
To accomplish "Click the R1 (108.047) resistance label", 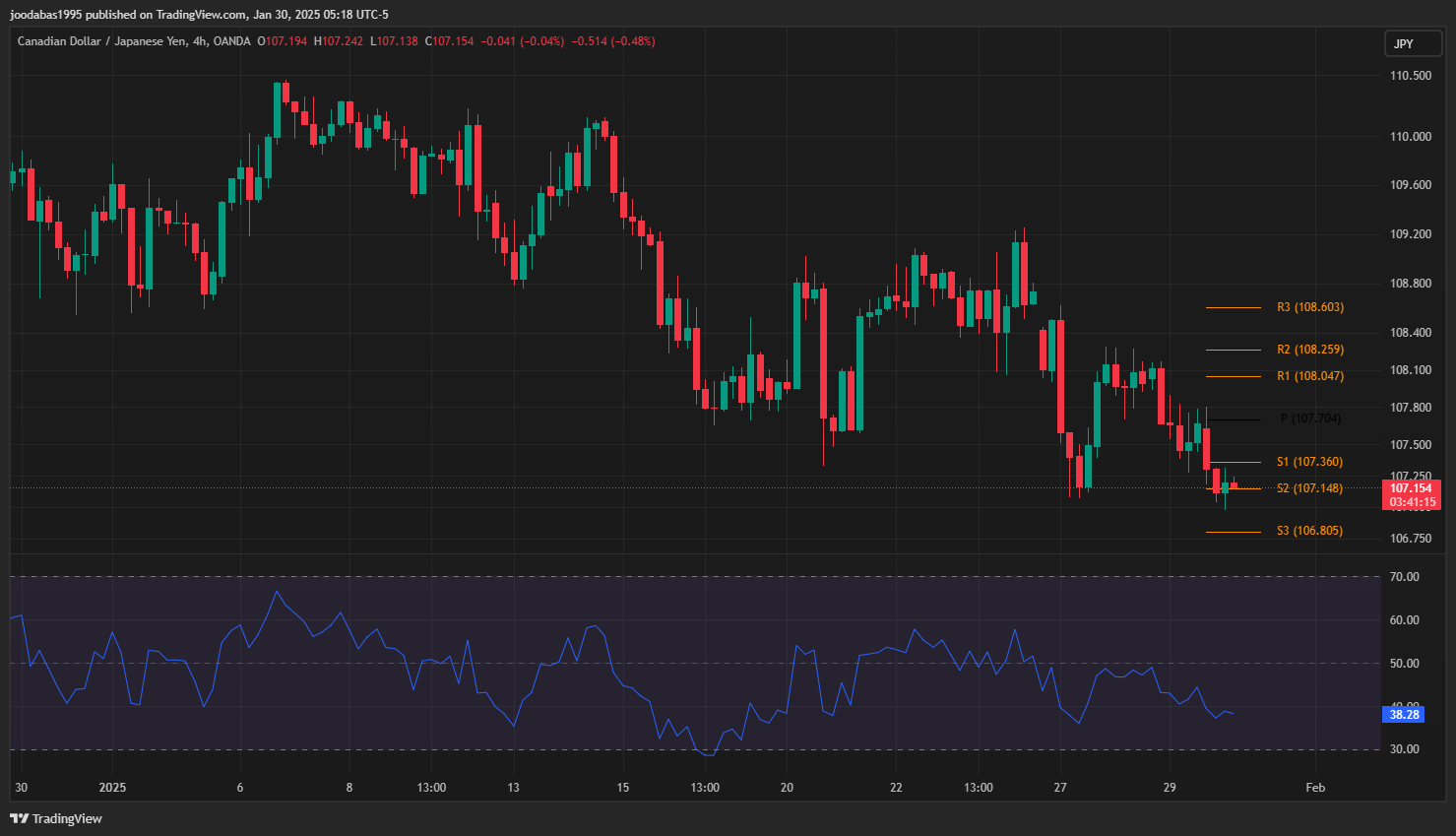I will pyautogui.click(x=1309, y=376).
